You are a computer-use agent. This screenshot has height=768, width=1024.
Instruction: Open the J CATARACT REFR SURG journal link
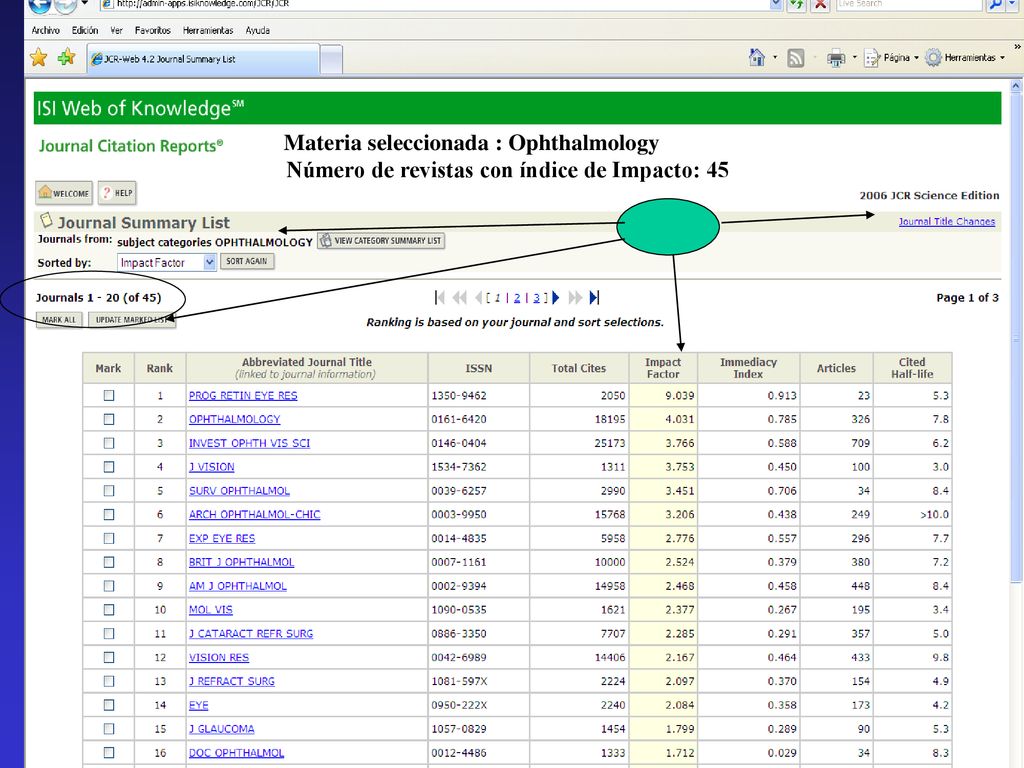pos(251,633)
